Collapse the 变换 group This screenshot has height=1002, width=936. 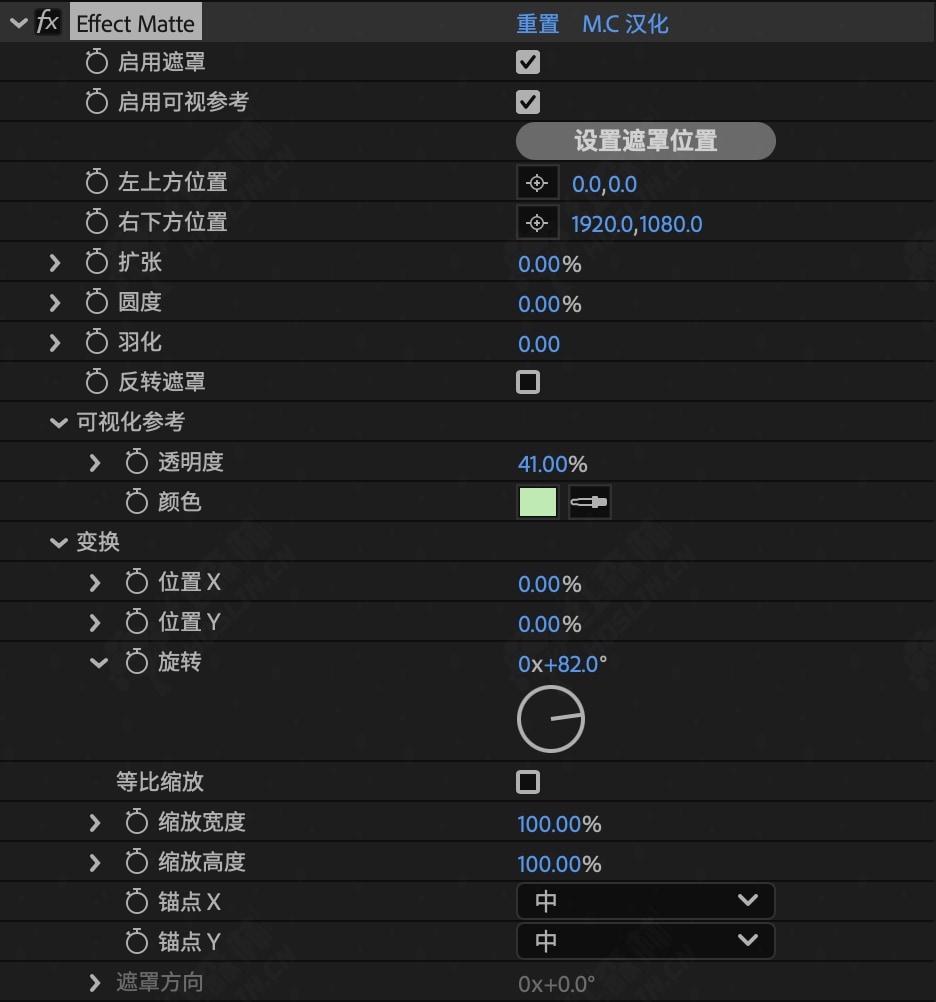point(59,543)
